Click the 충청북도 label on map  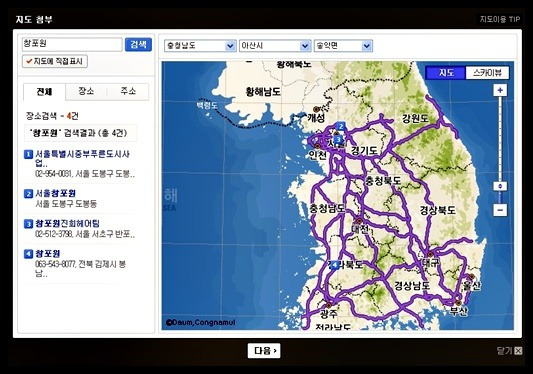[x=383, y=181]
